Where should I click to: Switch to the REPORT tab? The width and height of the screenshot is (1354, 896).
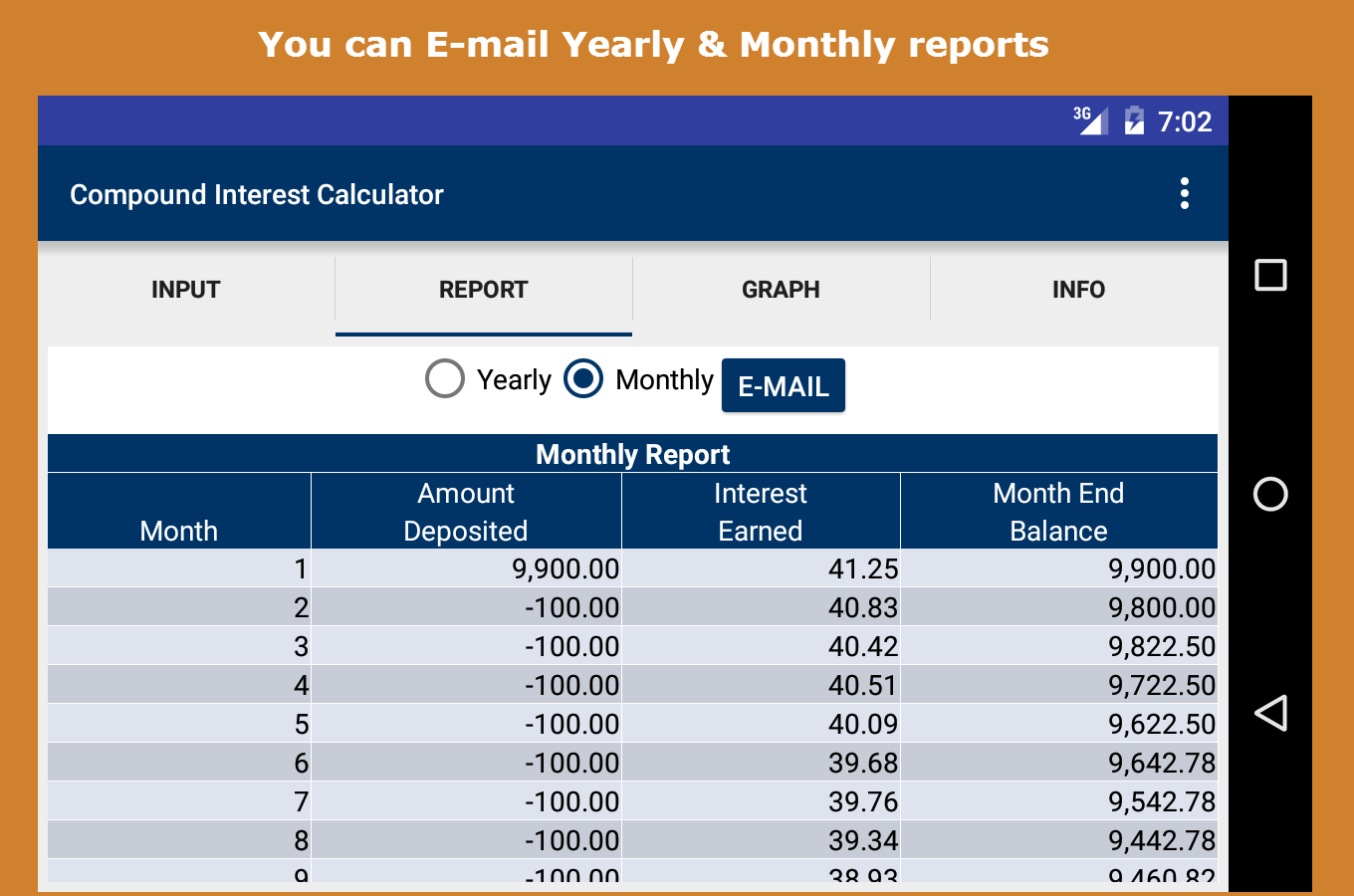(484, 290)
